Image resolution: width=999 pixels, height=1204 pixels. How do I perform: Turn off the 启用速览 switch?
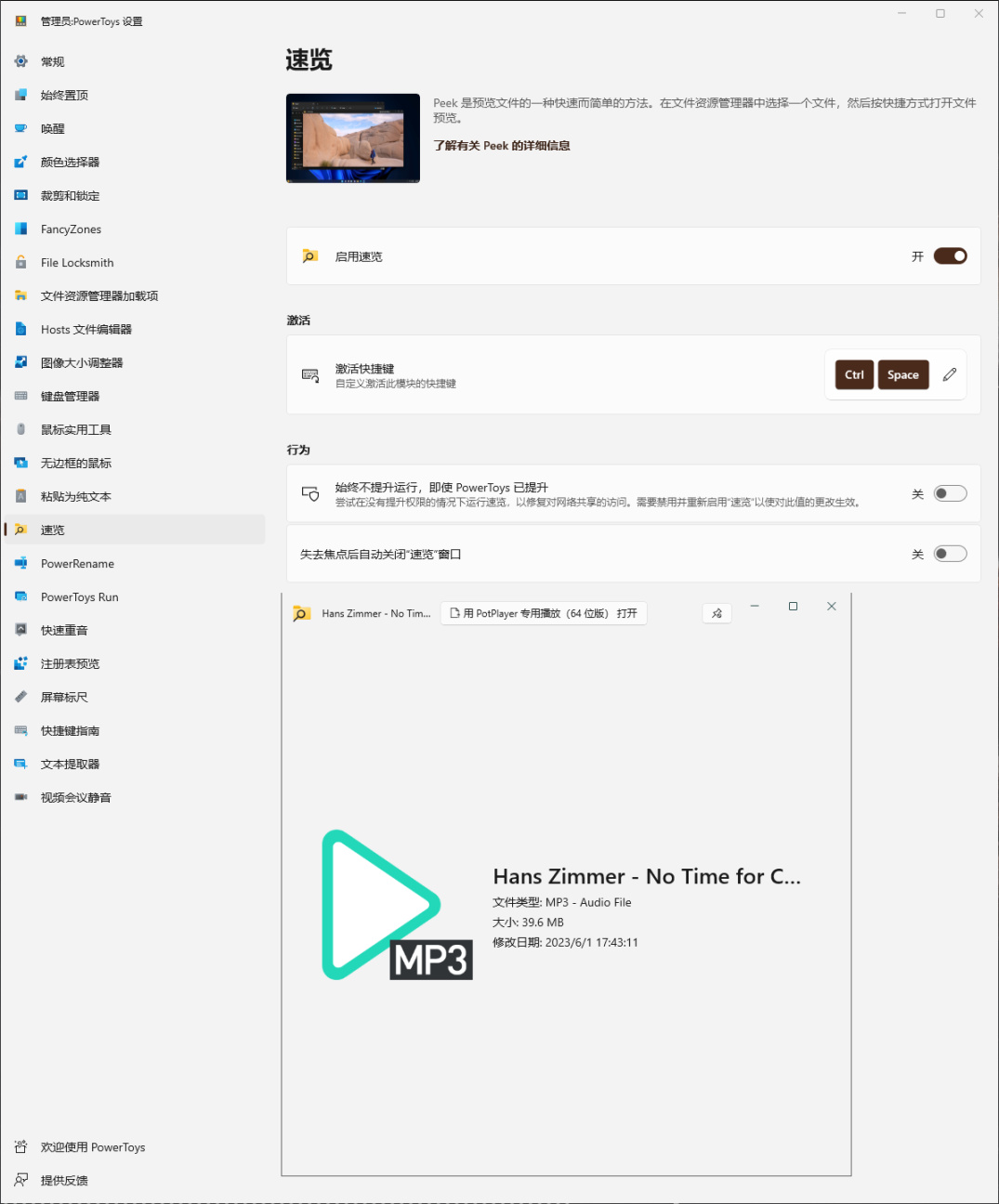pos(950,256)
